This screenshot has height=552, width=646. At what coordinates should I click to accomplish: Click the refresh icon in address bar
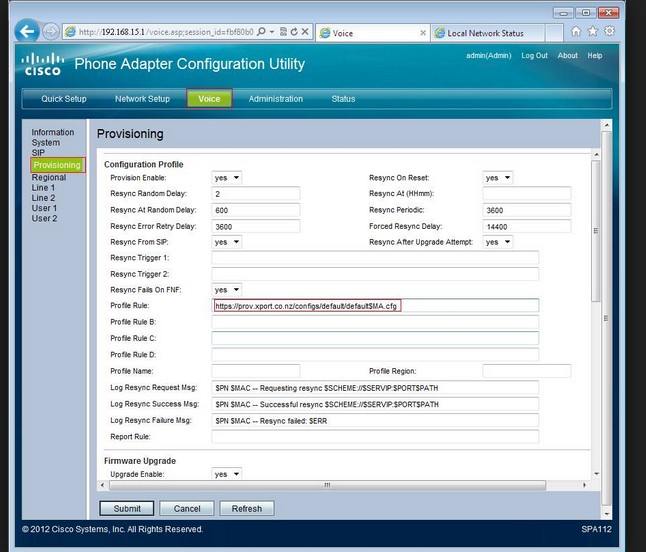pyautogui.click(x=294, y=32)
